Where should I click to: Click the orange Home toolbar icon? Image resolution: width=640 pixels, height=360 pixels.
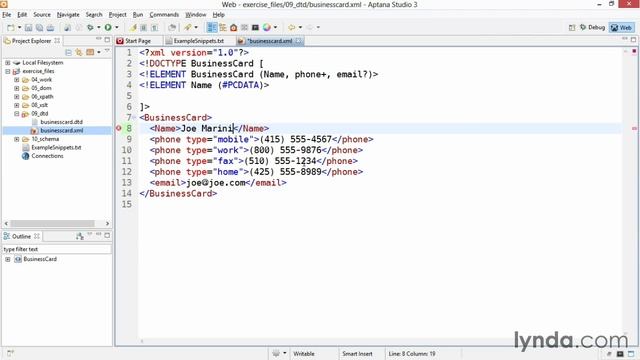point(233,27)
